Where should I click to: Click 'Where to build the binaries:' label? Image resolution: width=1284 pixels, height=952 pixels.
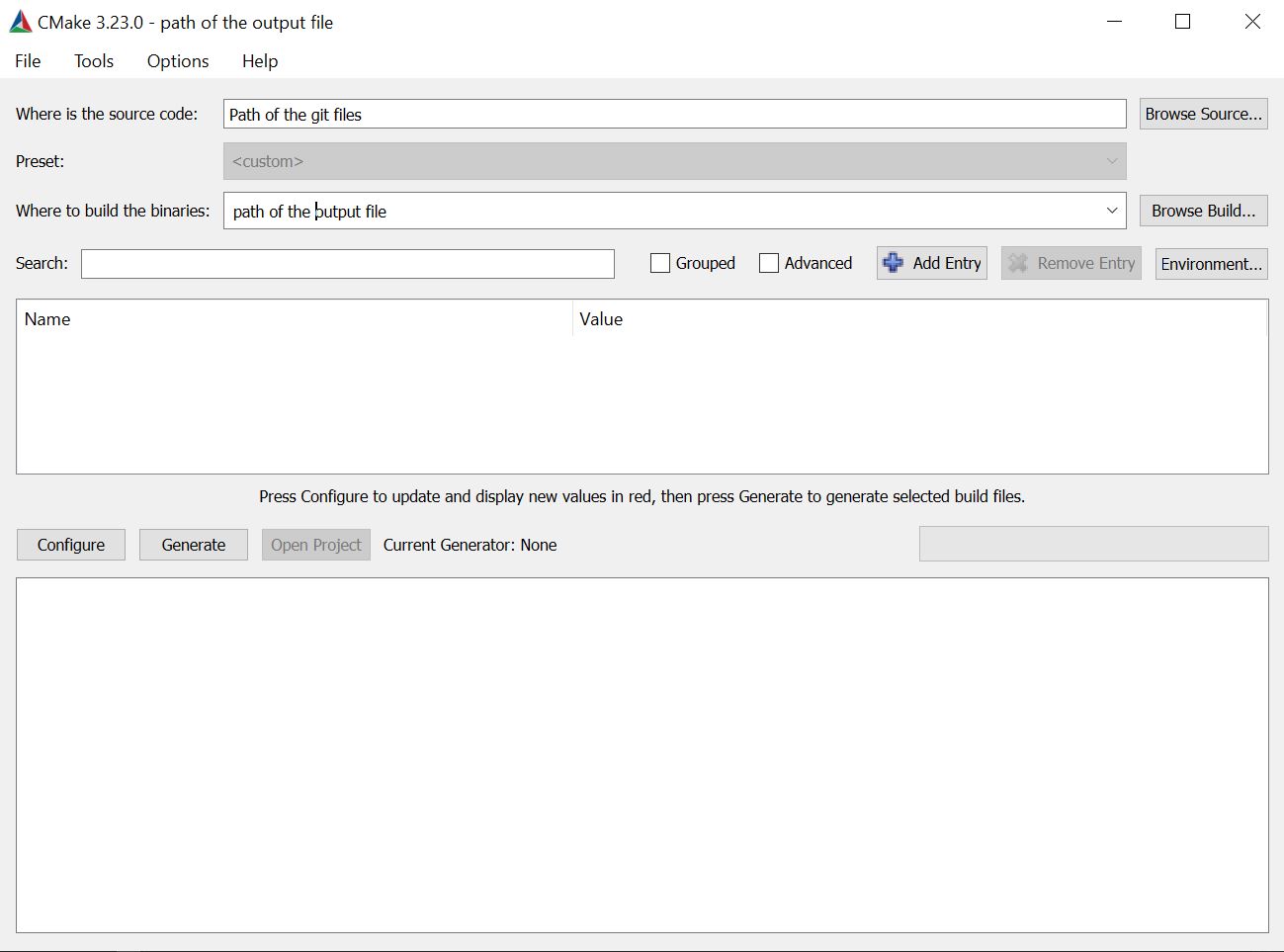click(113, 211)
